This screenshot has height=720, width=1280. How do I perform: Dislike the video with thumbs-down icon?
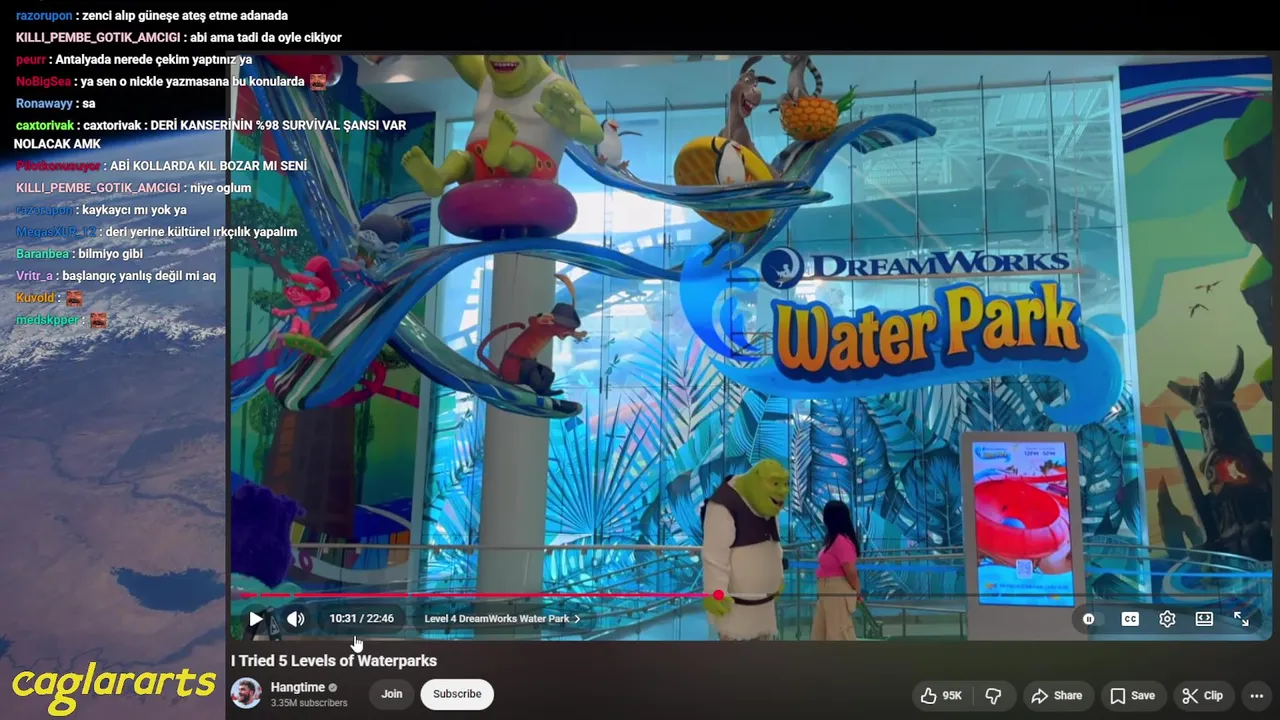[994, 695]
